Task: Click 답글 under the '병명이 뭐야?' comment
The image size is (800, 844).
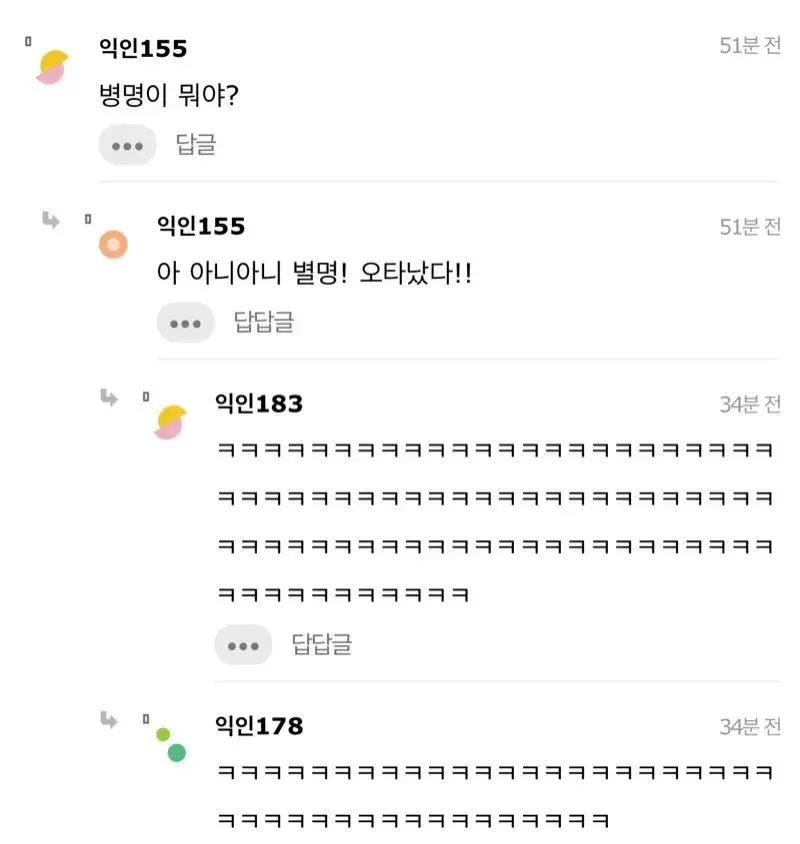Action: click(x=196, y=145)
